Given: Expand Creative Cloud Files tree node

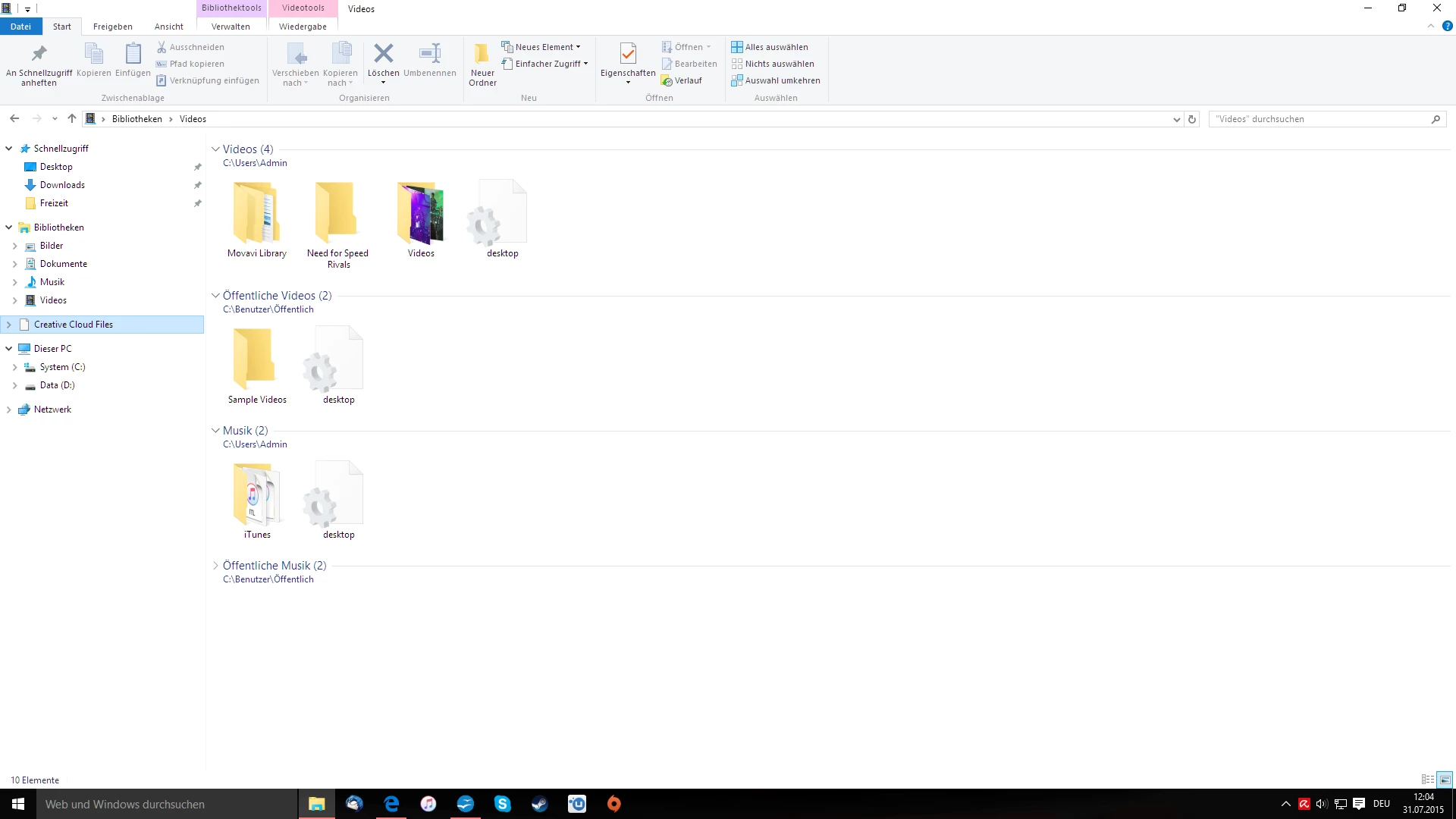Looking at the screenshot, I should pyautogui.click(x=9, y=325).
